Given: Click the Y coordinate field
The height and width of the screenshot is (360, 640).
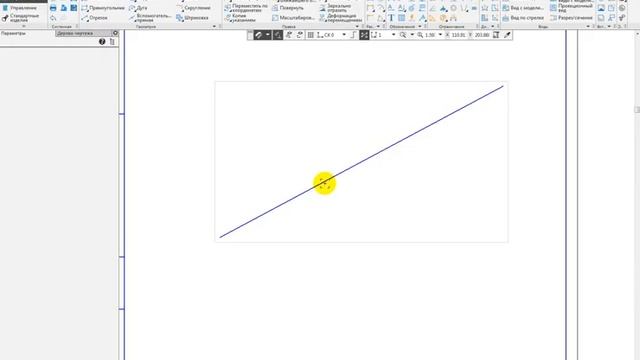Looking at the screenshot, I should pos(482,35).
